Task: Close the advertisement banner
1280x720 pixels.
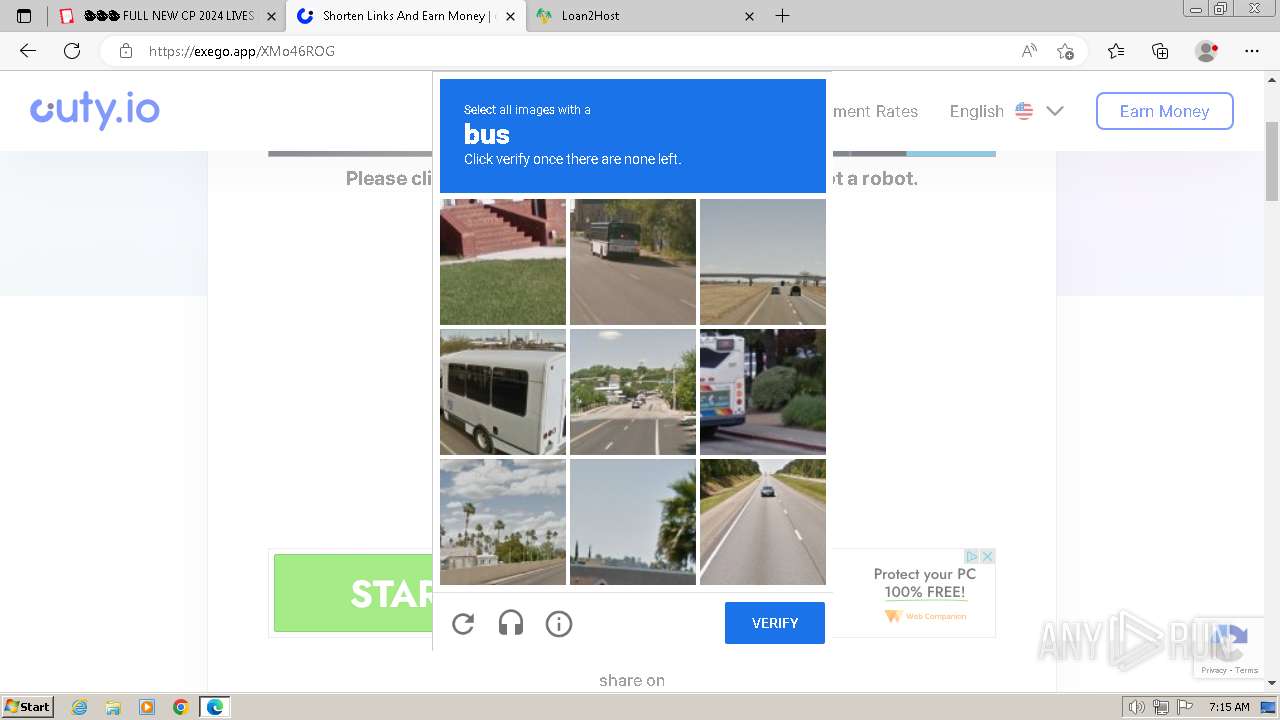Action: (987, 556)
